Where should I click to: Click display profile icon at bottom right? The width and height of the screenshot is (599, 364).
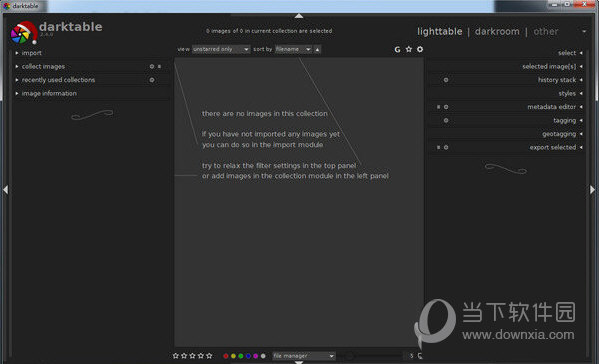tap(420, 356)
